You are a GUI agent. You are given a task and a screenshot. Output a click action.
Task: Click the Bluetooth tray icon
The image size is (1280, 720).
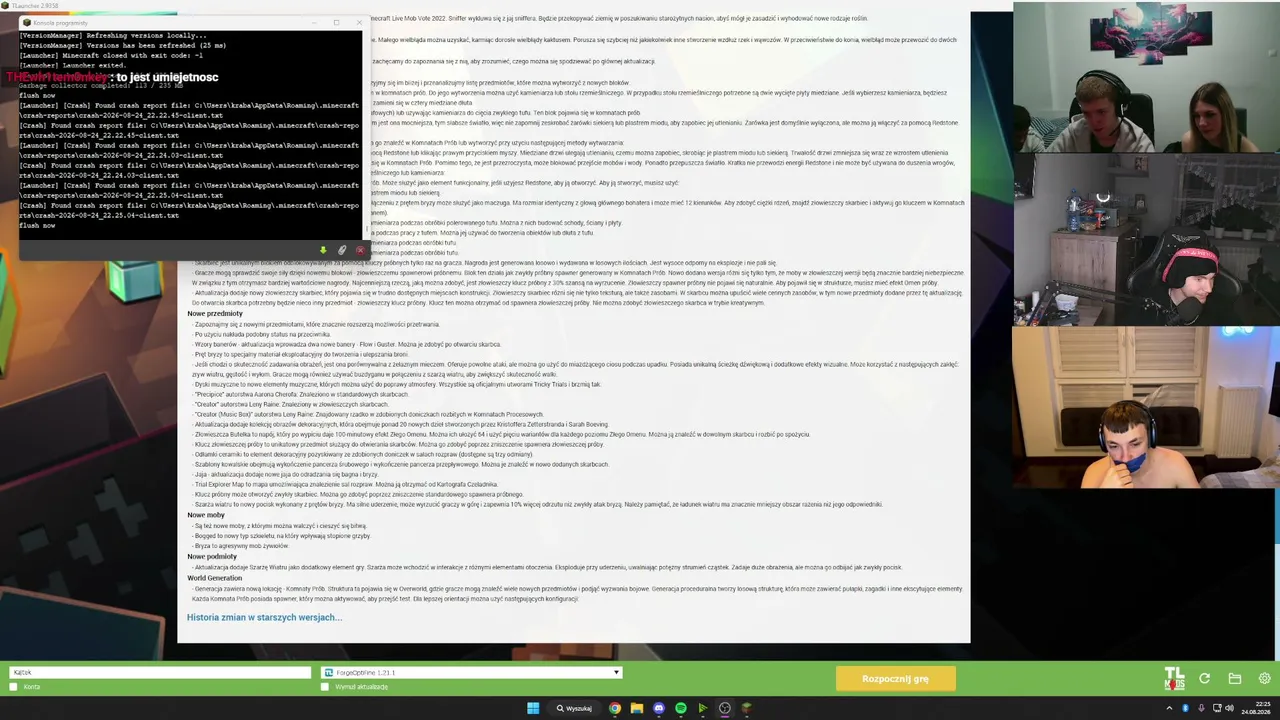1185,708
